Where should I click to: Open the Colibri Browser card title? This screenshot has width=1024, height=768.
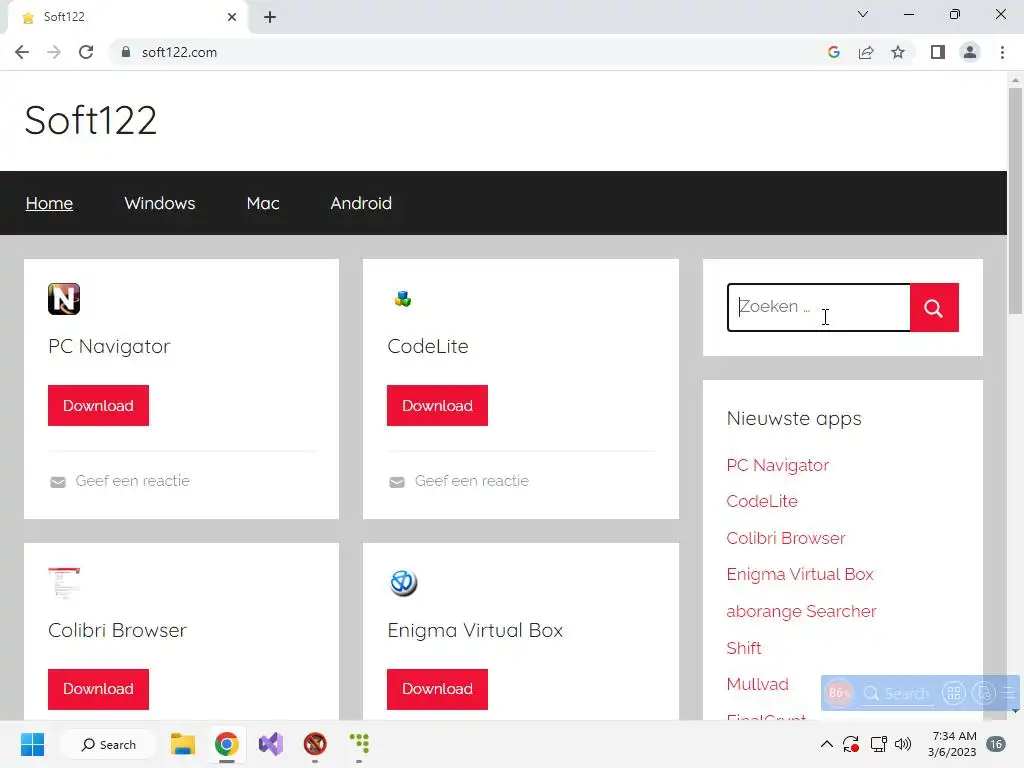point(118,630)
